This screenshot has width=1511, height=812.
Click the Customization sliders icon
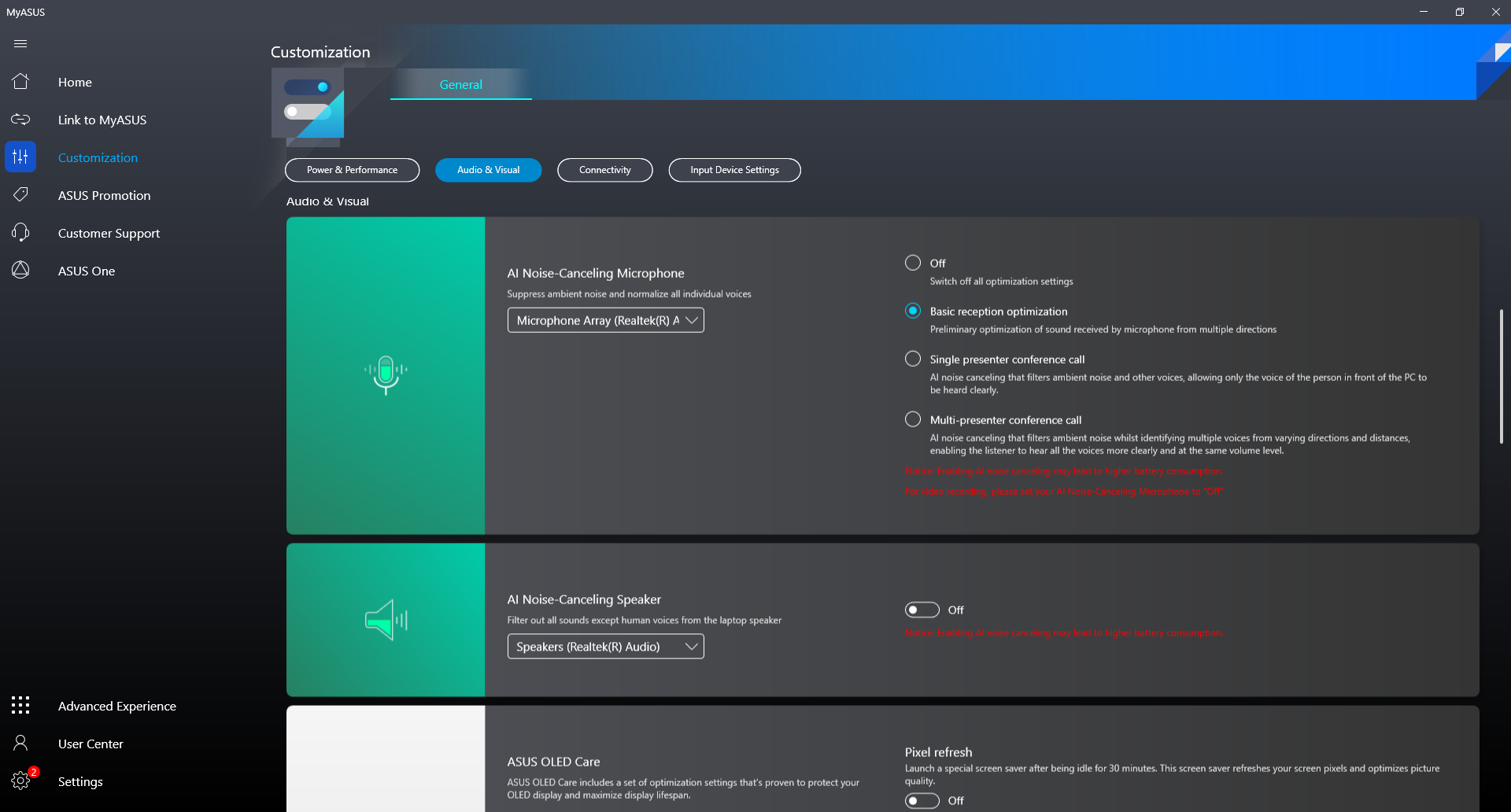pos(20,157)
